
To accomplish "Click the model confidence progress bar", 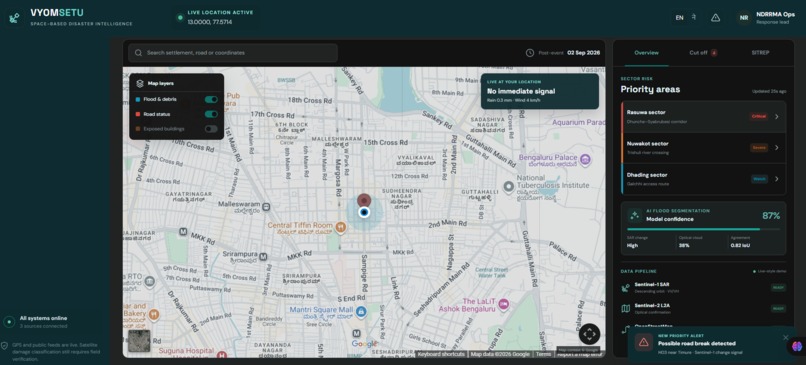I will click(703, 229).
